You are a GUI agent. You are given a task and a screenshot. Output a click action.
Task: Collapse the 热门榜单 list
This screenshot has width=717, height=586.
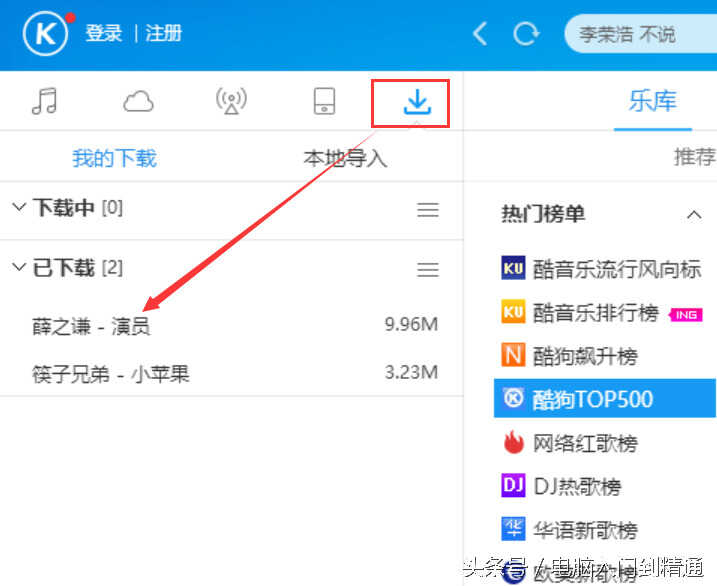(694, 214)
